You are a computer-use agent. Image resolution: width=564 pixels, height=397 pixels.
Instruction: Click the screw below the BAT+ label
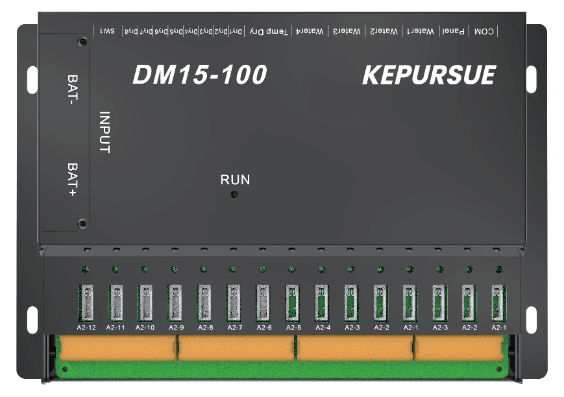[x=83, y=223]
